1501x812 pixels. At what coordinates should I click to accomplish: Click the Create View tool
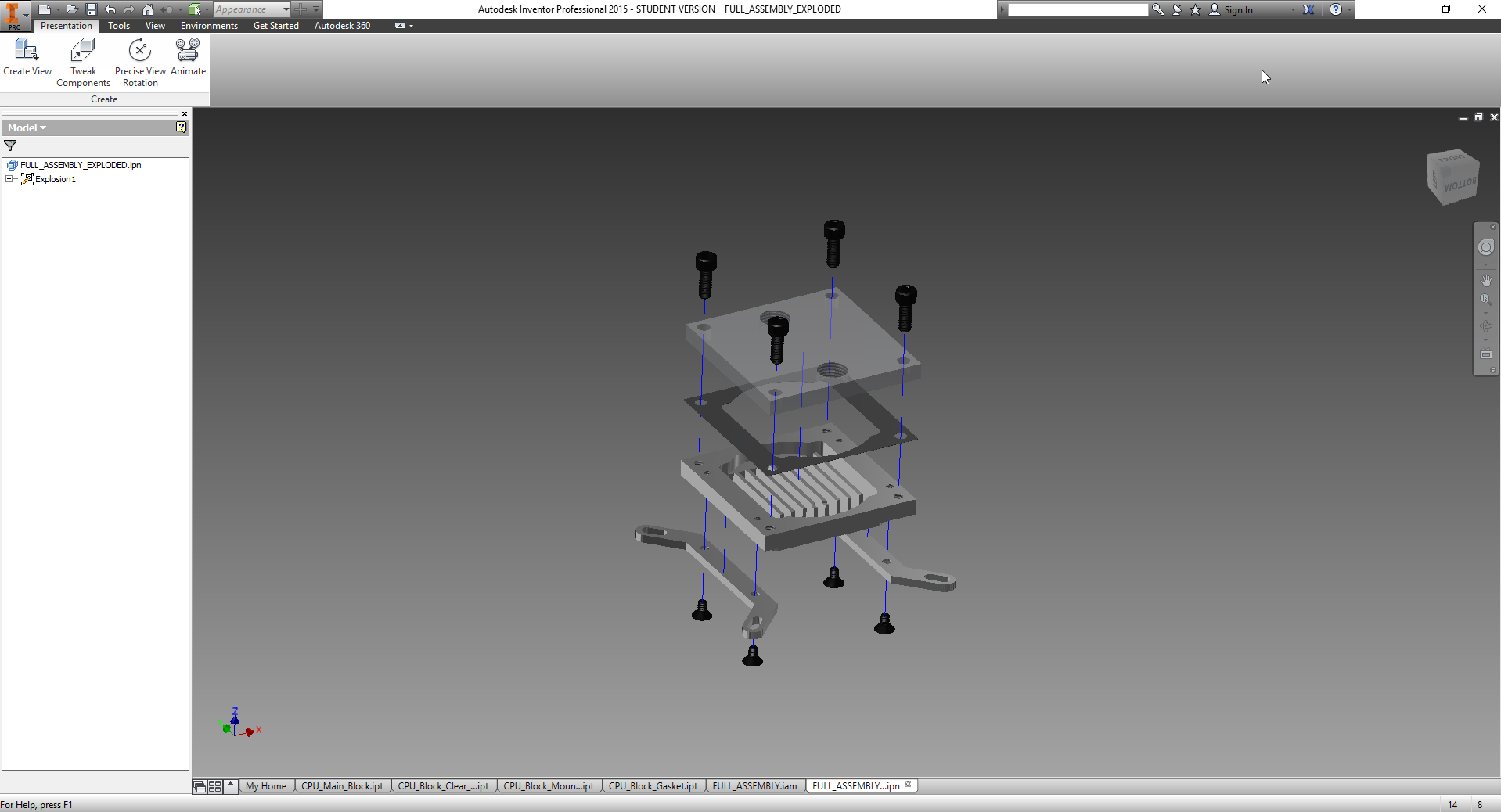[x=27, y=57]
